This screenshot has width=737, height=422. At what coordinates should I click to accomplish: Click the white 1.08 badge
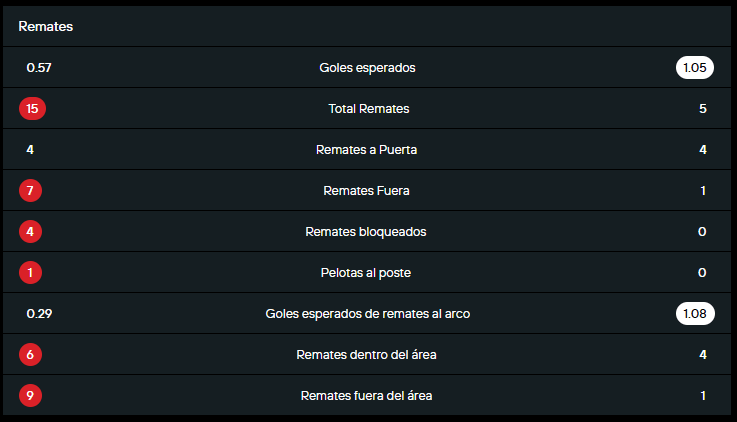[693, 313]
